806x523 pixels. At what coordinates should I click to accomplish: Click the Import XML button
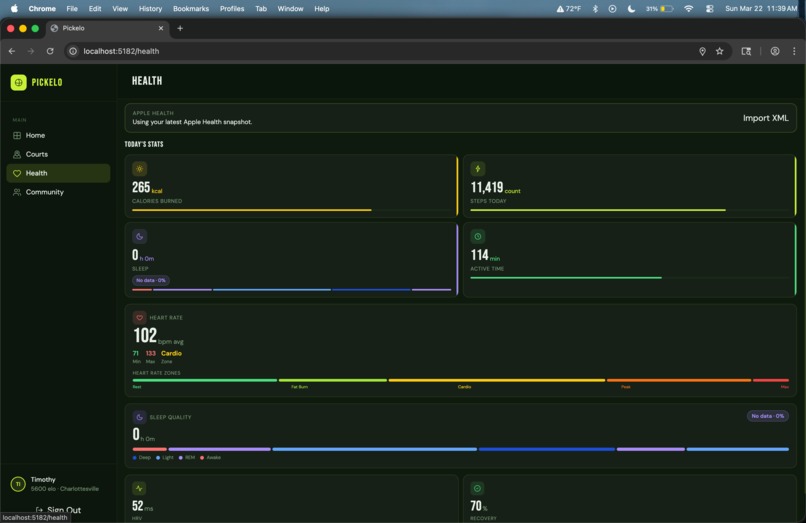[765, 118]
